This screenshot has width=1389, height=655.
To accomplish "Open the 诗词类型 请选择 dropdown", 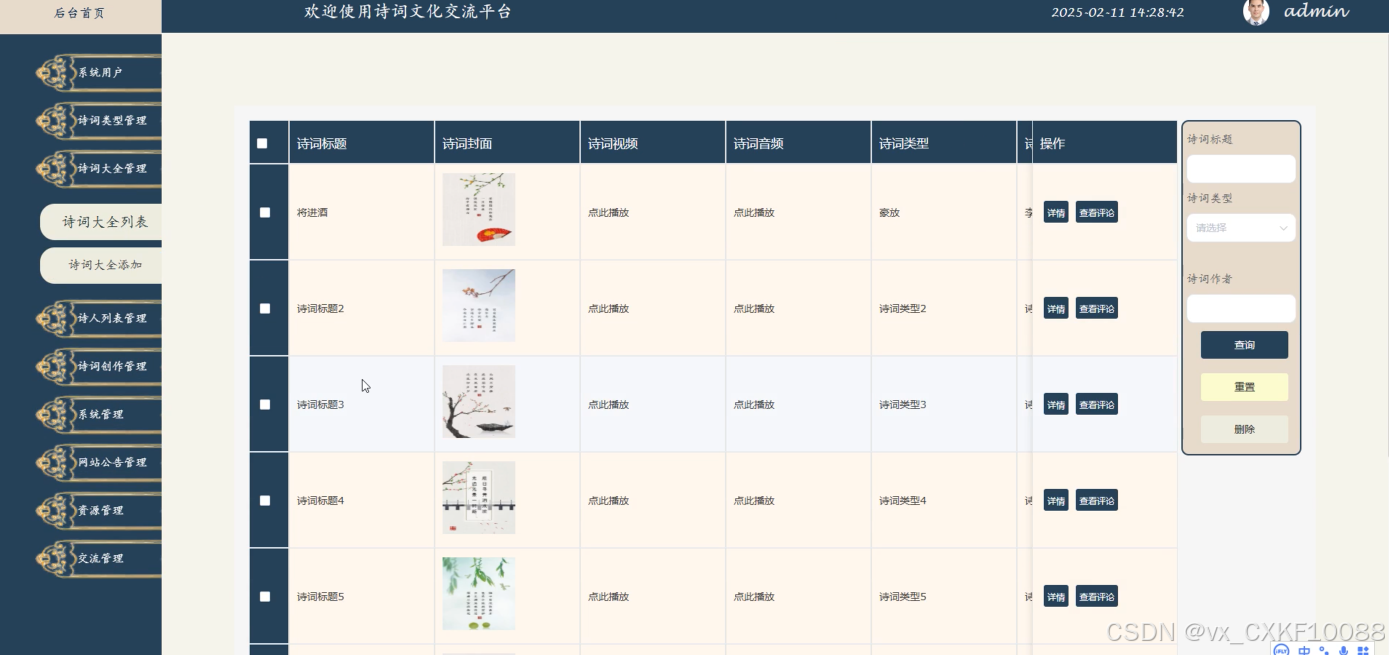I will click(x=1241, y=227).
